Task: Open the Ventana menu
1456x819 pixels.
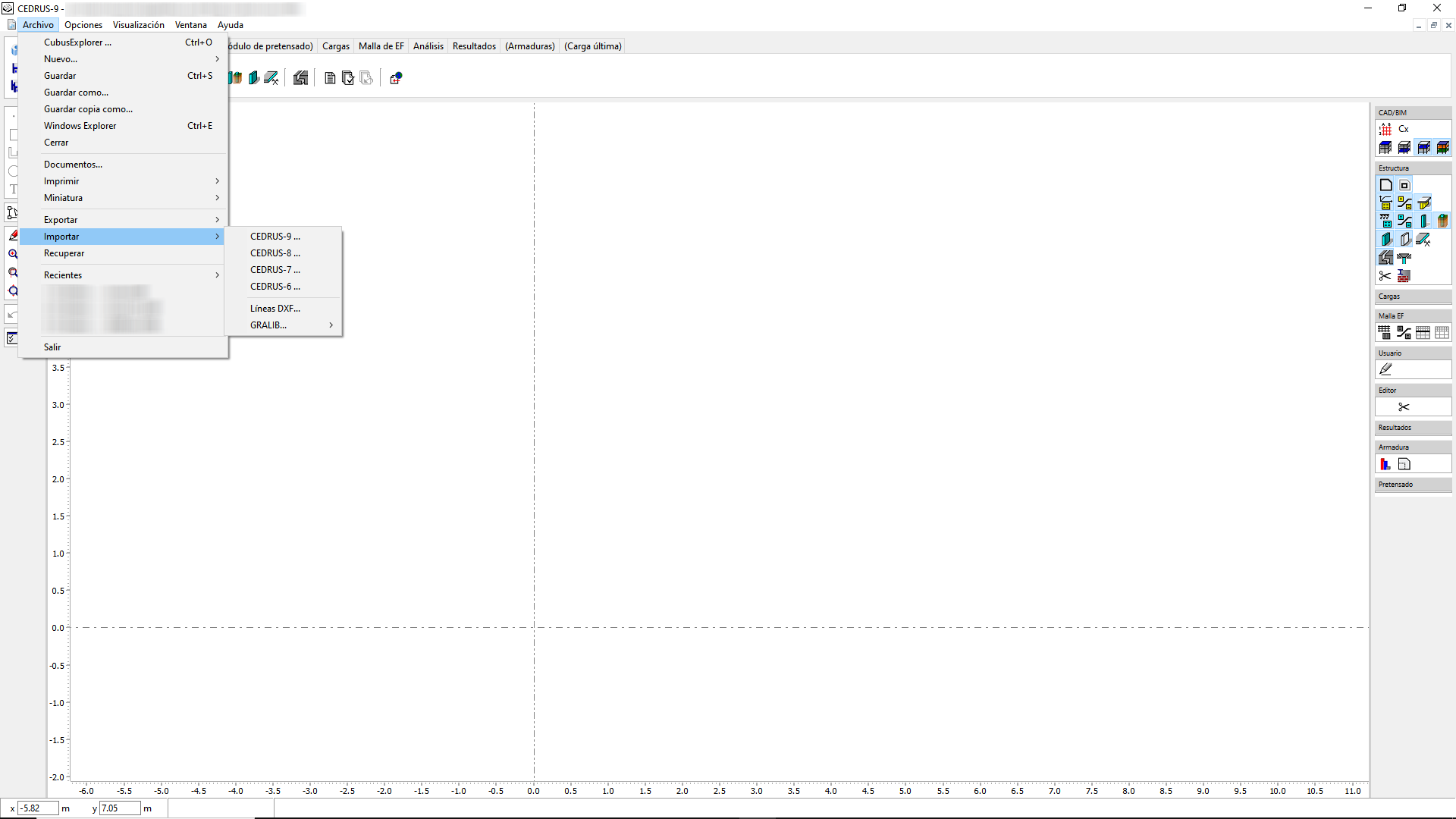Action: point(191,25)
